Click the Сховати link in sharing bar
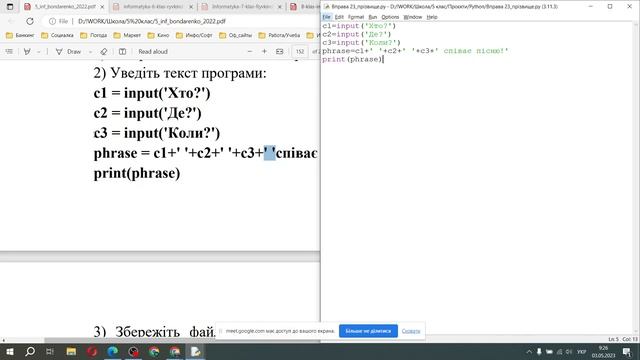 point(411,331)
